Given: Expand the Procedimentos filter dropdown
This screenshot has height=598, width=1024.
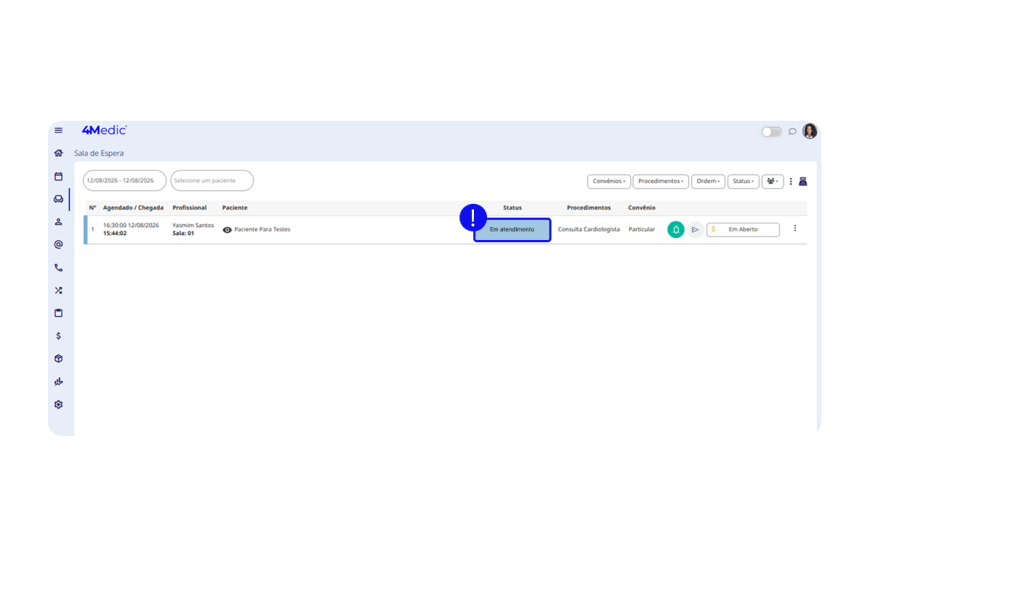Looking at the screenshot, I should click(x=660, y=181).
